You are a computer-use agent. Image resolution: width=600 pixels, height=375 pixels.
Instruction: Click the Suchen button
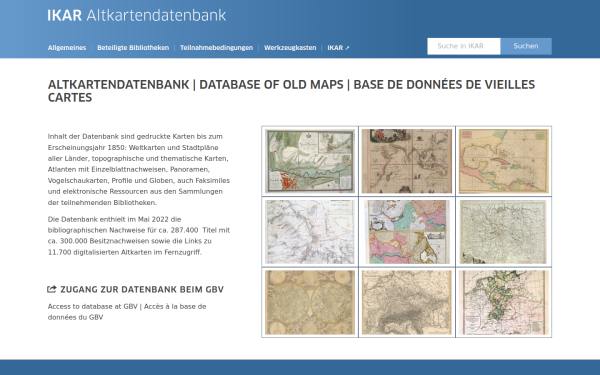pos(526,46)
